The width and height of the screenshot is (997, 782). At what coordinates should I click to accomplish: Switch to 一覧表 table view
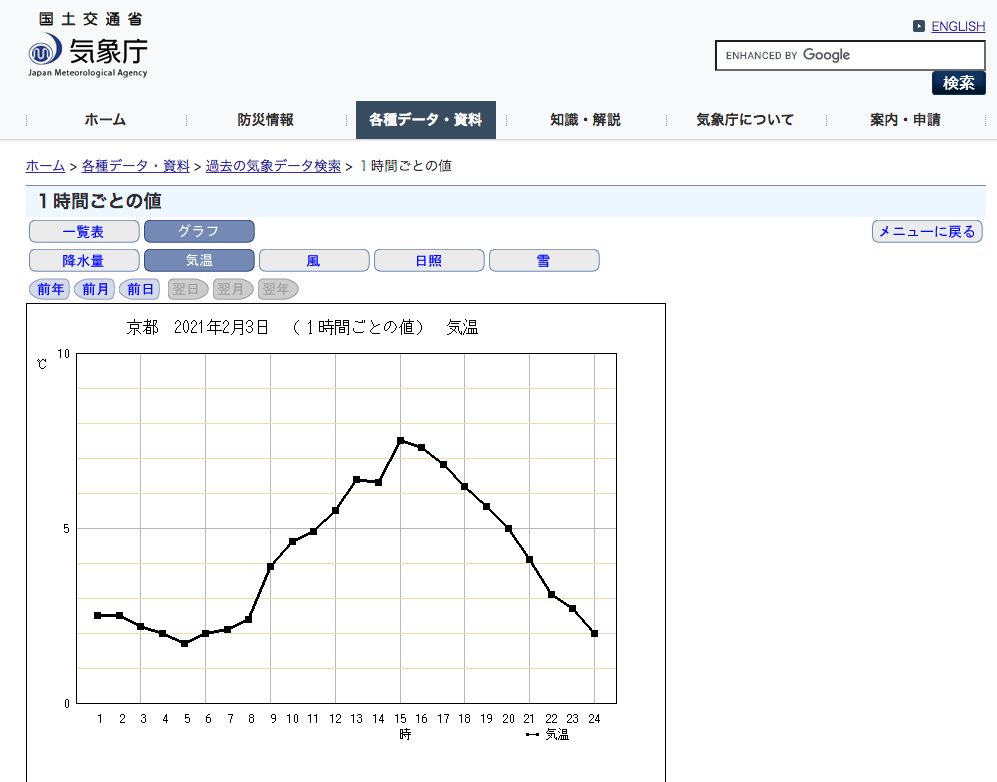coord(83,232)
